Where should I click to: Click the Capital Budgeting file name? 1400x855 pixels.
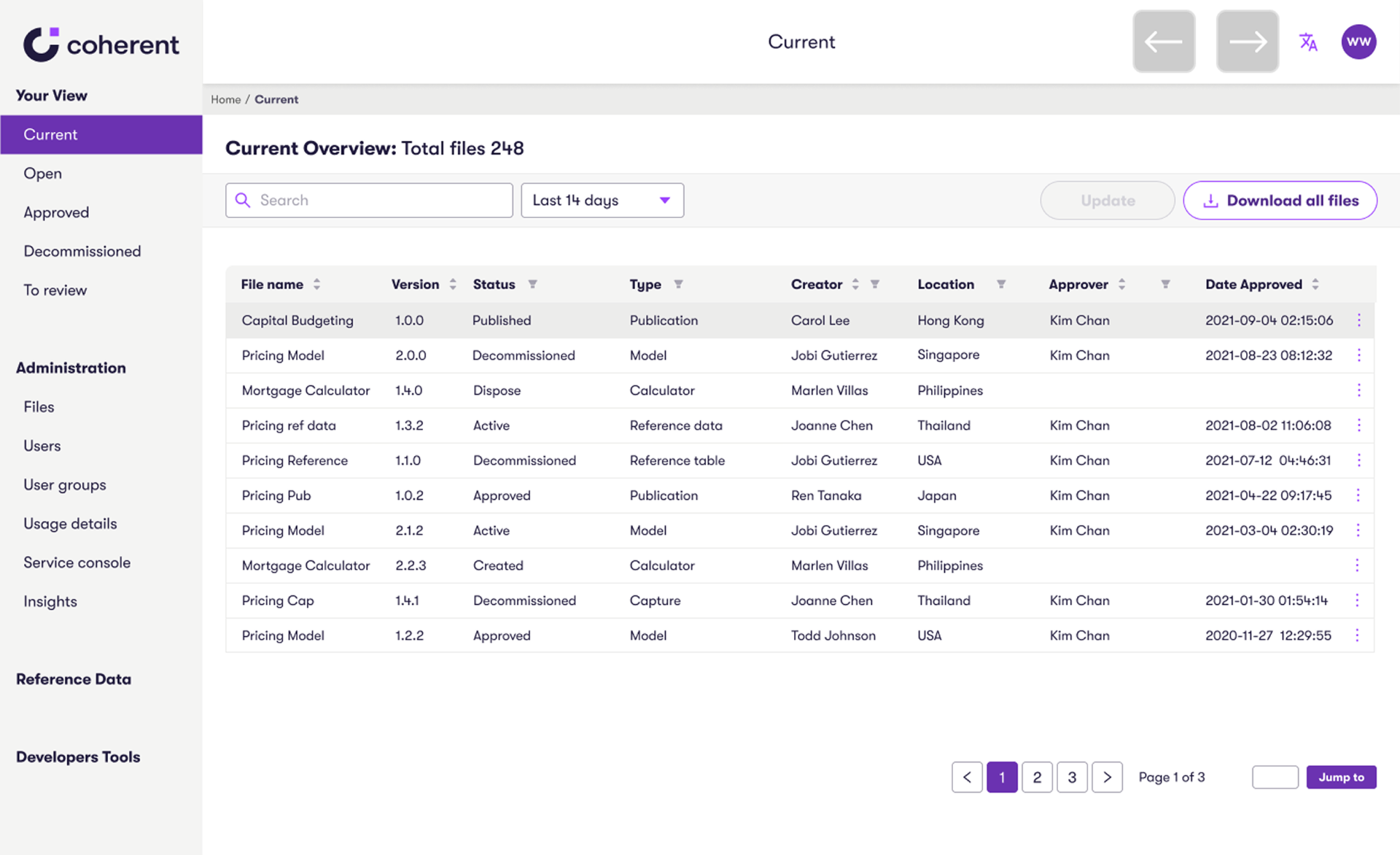pyautogui.click(x=297, y=320)
